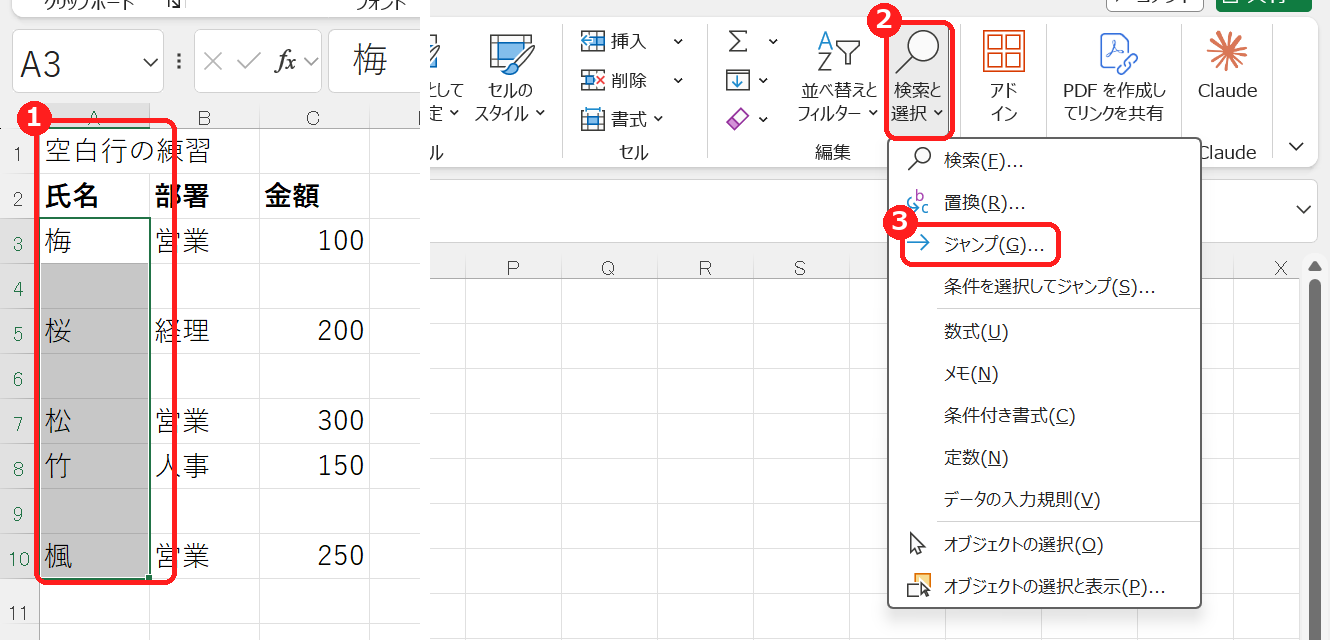Viewport: 1330px width, 640px height.
Task: Click the cell containing 松
Action: [x=94, y=421]
